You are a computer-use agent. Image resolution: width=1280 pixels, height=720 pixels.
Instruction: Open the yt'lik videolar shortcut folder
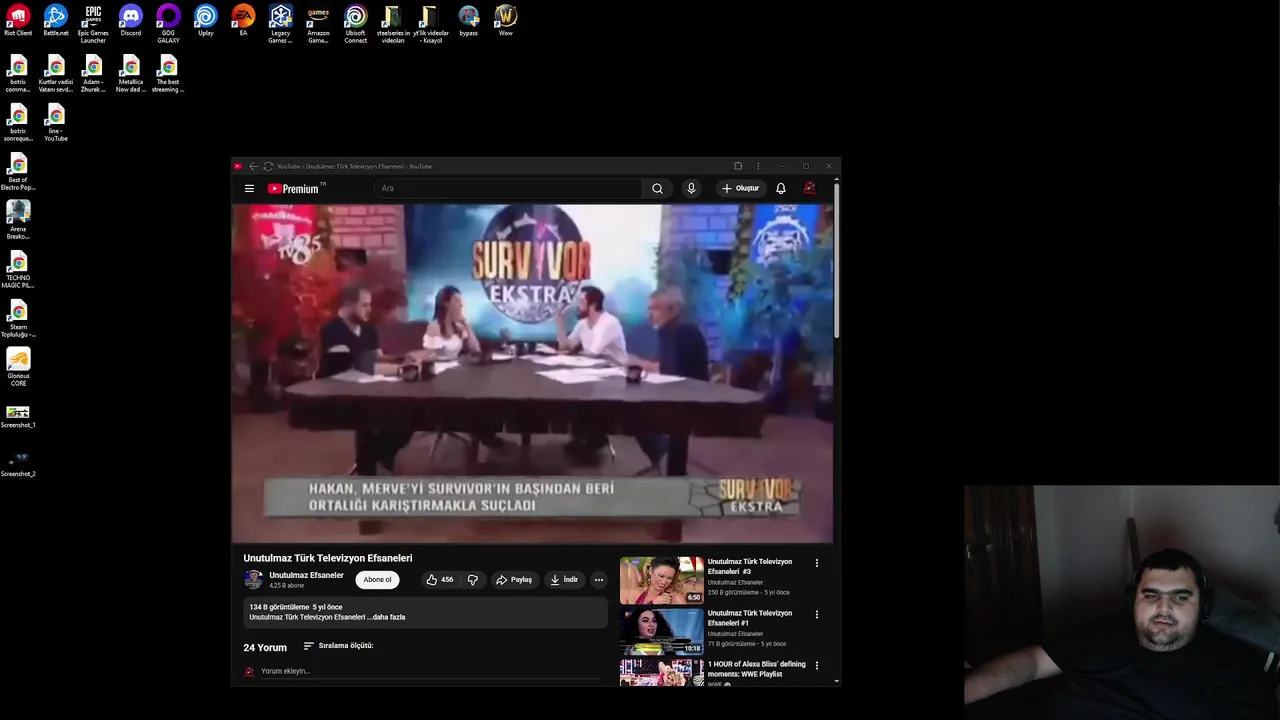[x=431, y=24]
